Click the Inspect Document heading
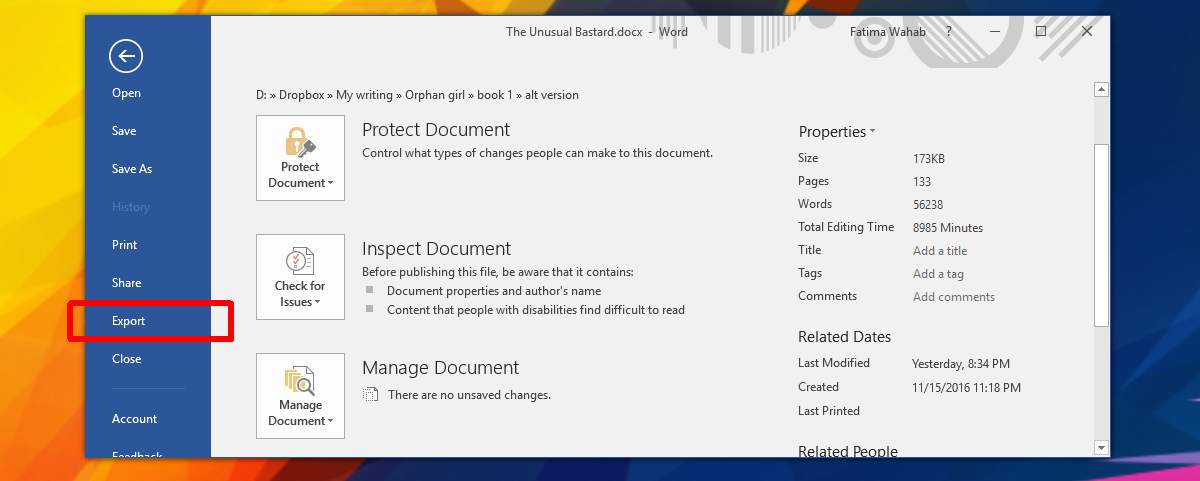The height and width of the screenshot is (481, 1200). (436, 249)
